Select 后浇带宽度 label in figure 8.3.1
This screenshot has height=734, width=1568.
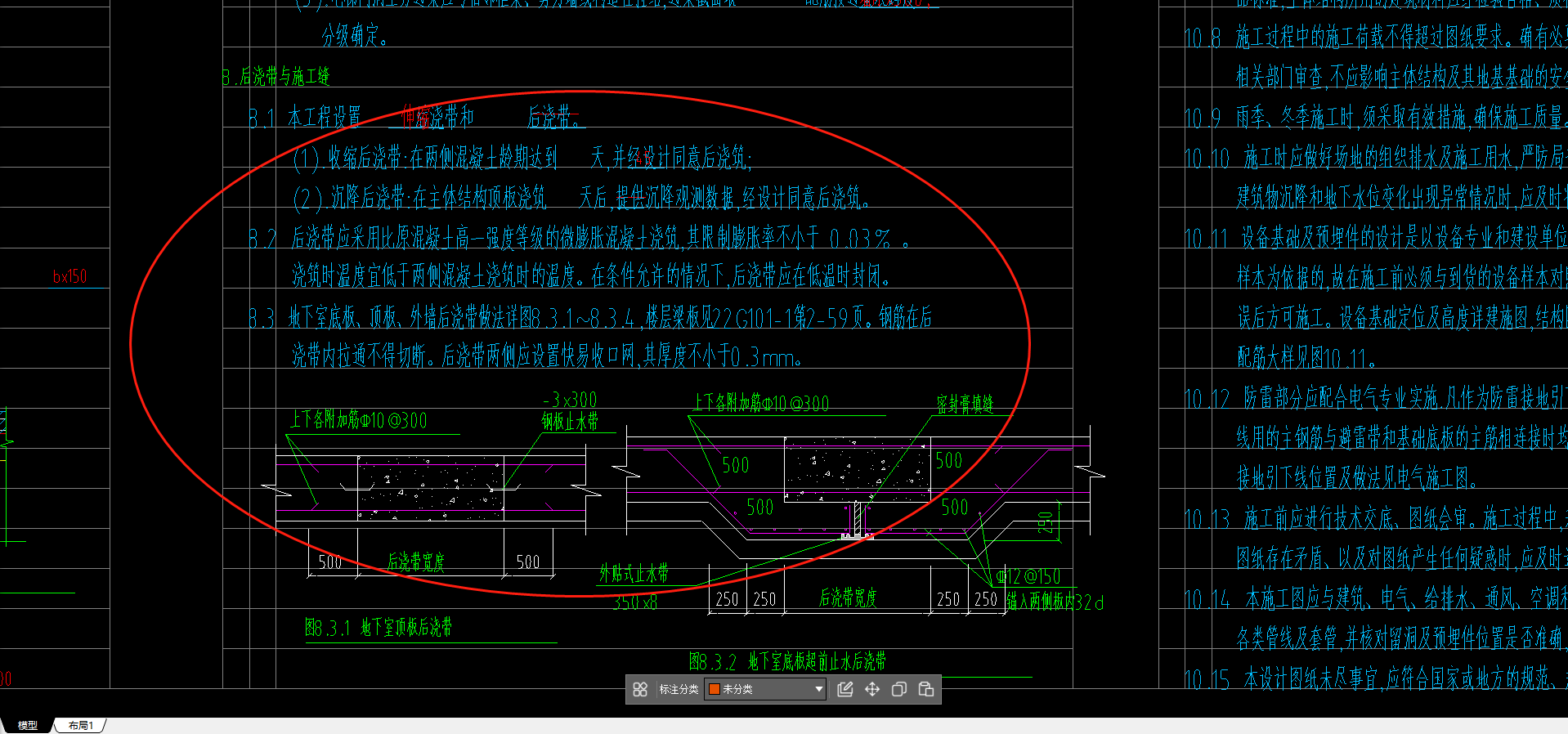click(x=416, y=562)
